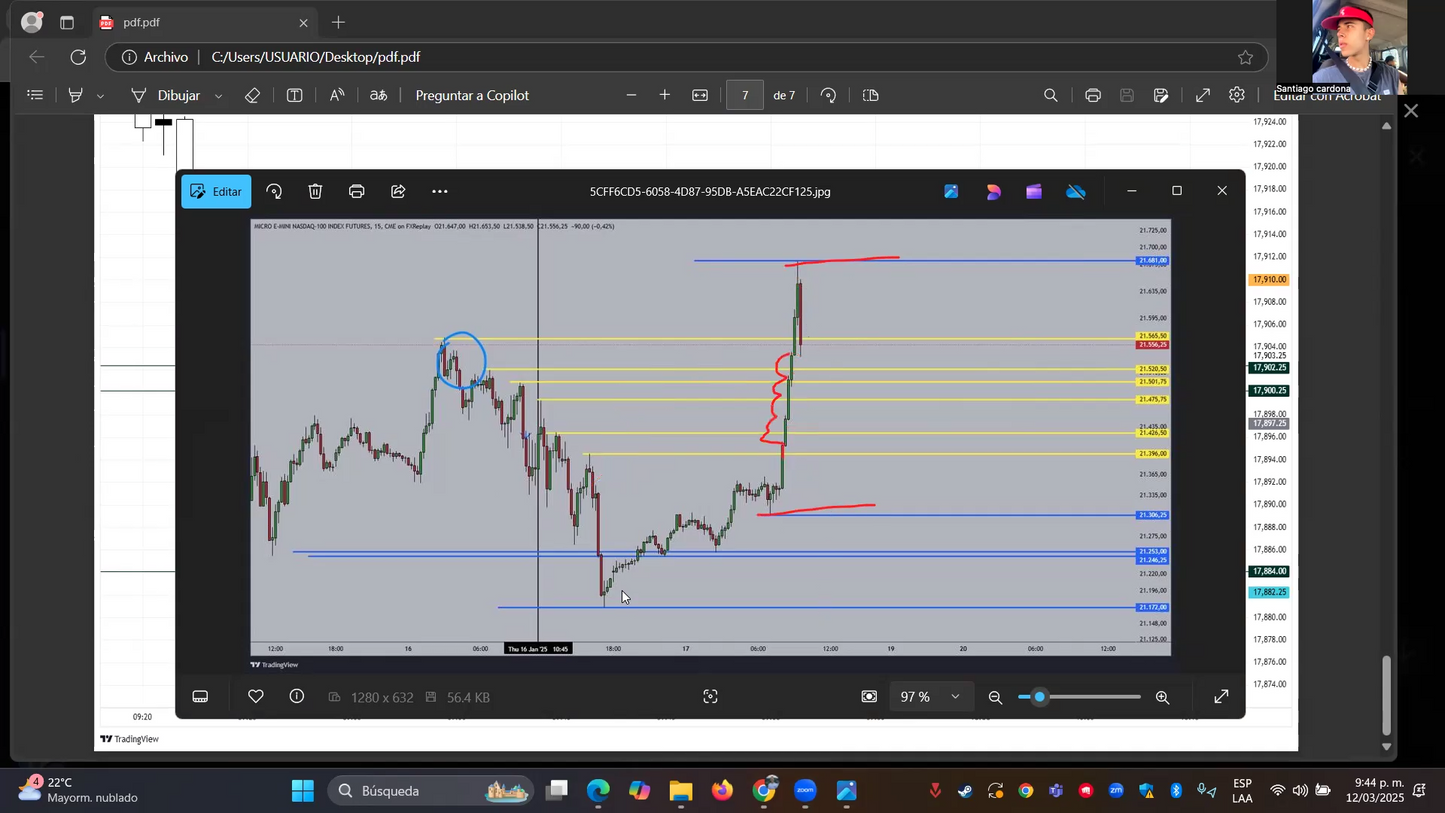Click the PDF page number field
The width and height of the screenshot is (1445, 813).
point(744,96)
